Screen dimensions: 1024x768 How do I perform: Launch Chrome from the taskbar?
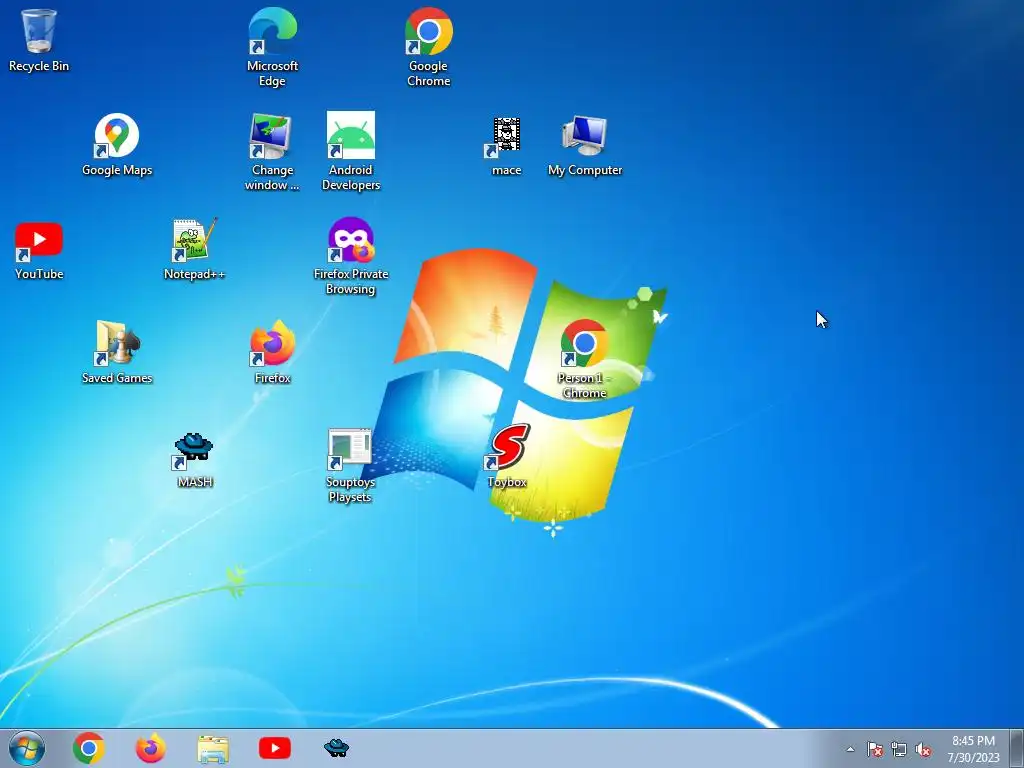(x=89, y=748)
